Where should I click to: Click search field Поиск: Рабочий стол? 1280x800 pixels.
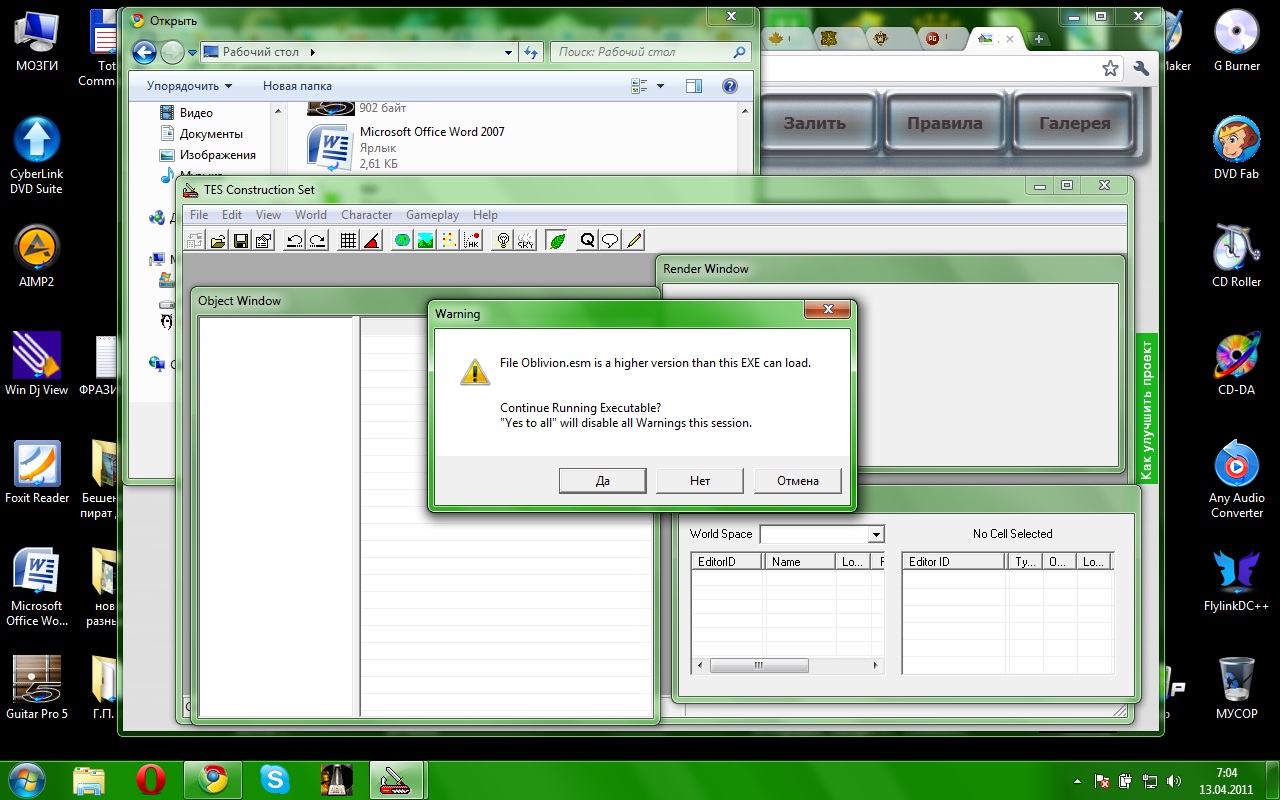[650, 52]
